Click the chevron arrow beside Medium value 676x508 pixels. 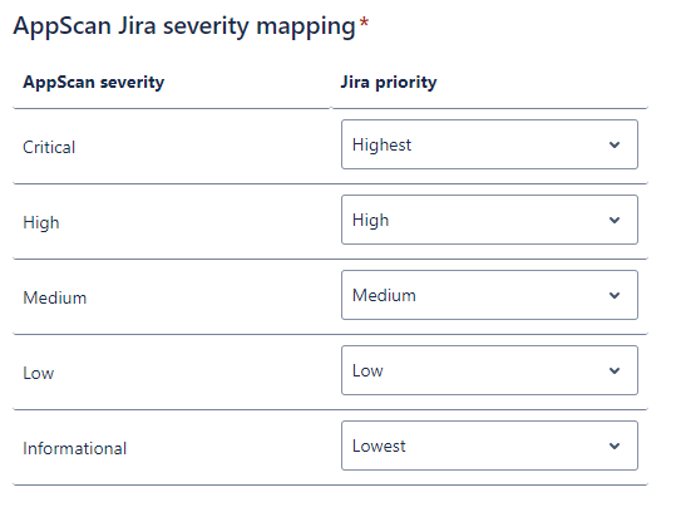[614, 296]
